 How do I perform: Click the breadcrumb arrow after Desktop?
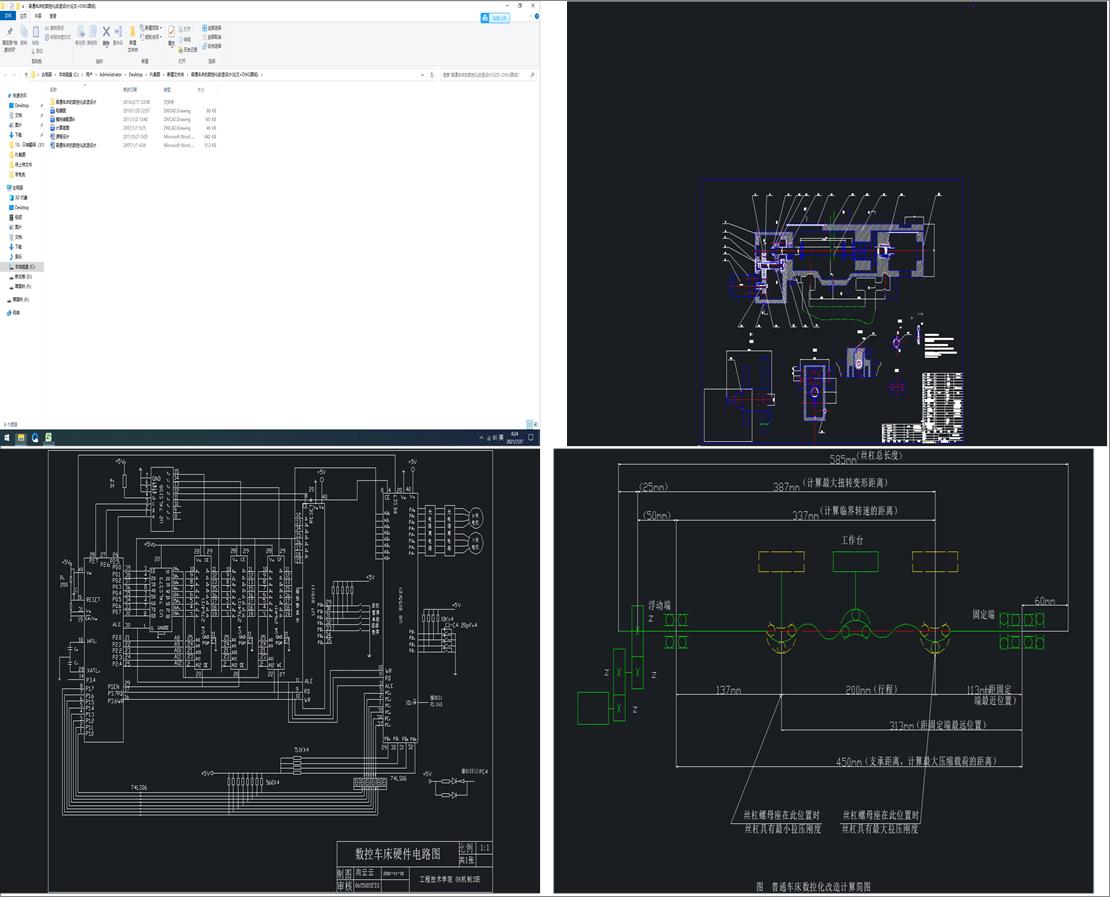pos(148,72)
